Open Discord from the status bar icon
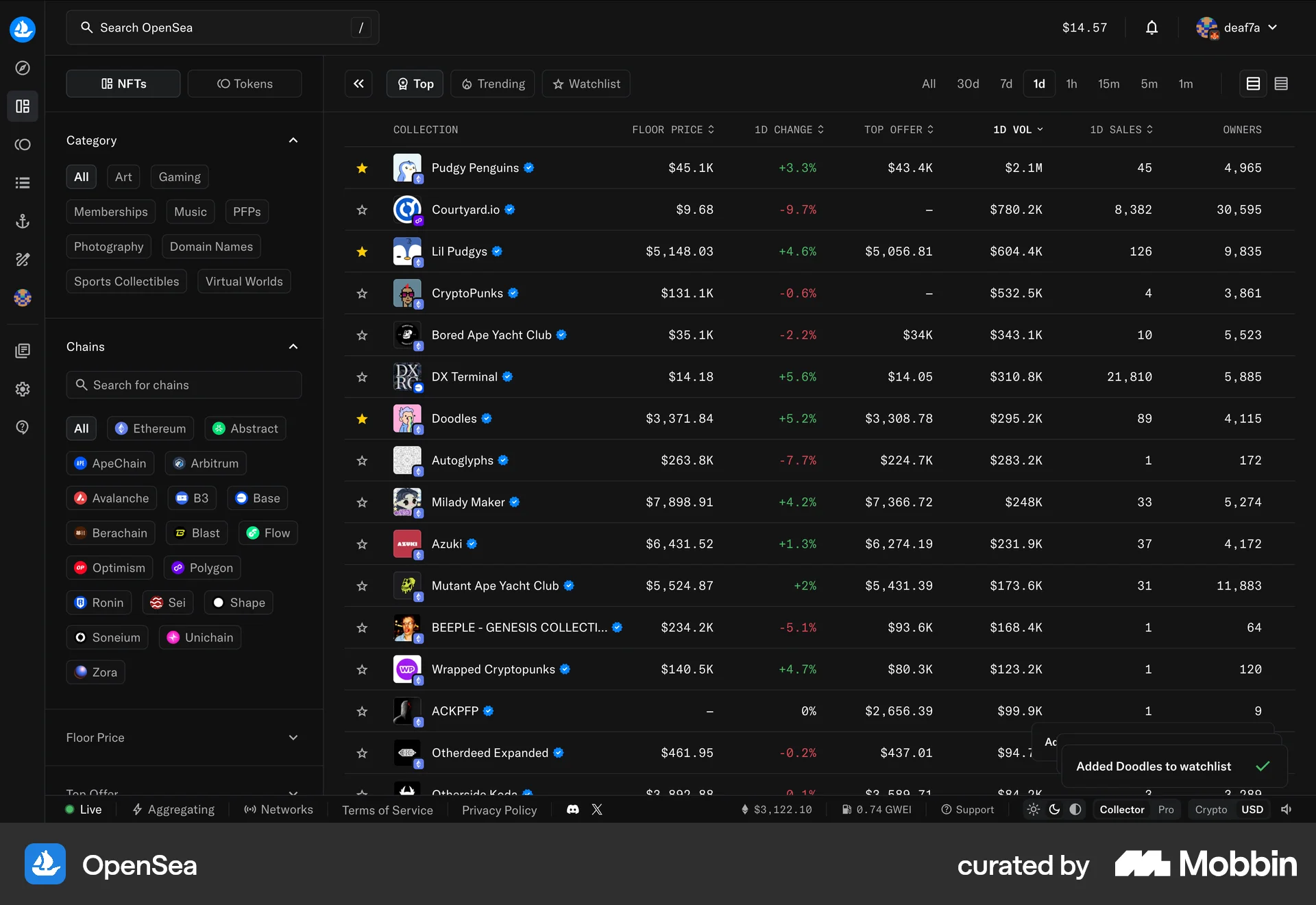The image size is (1316, 905). click(x=572, y=810)
